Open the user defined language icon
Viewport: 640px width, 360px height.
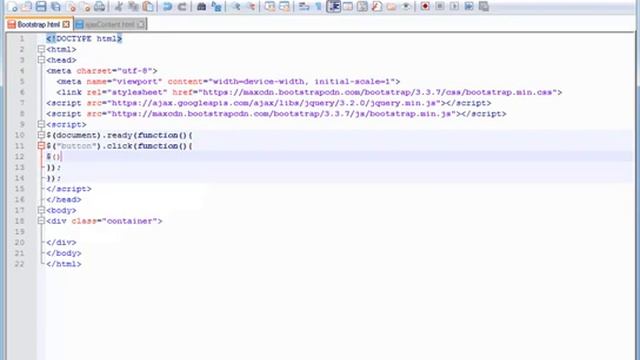[348, 6]
